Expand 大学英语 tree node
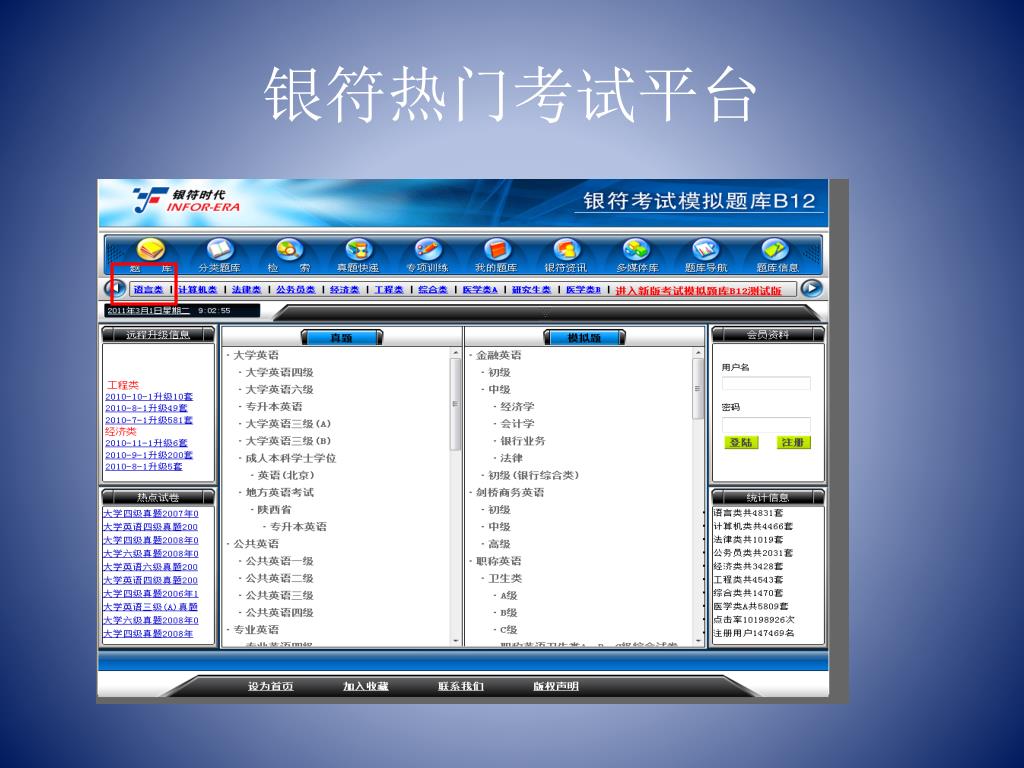1024x768 pixels. pos(255,355)
